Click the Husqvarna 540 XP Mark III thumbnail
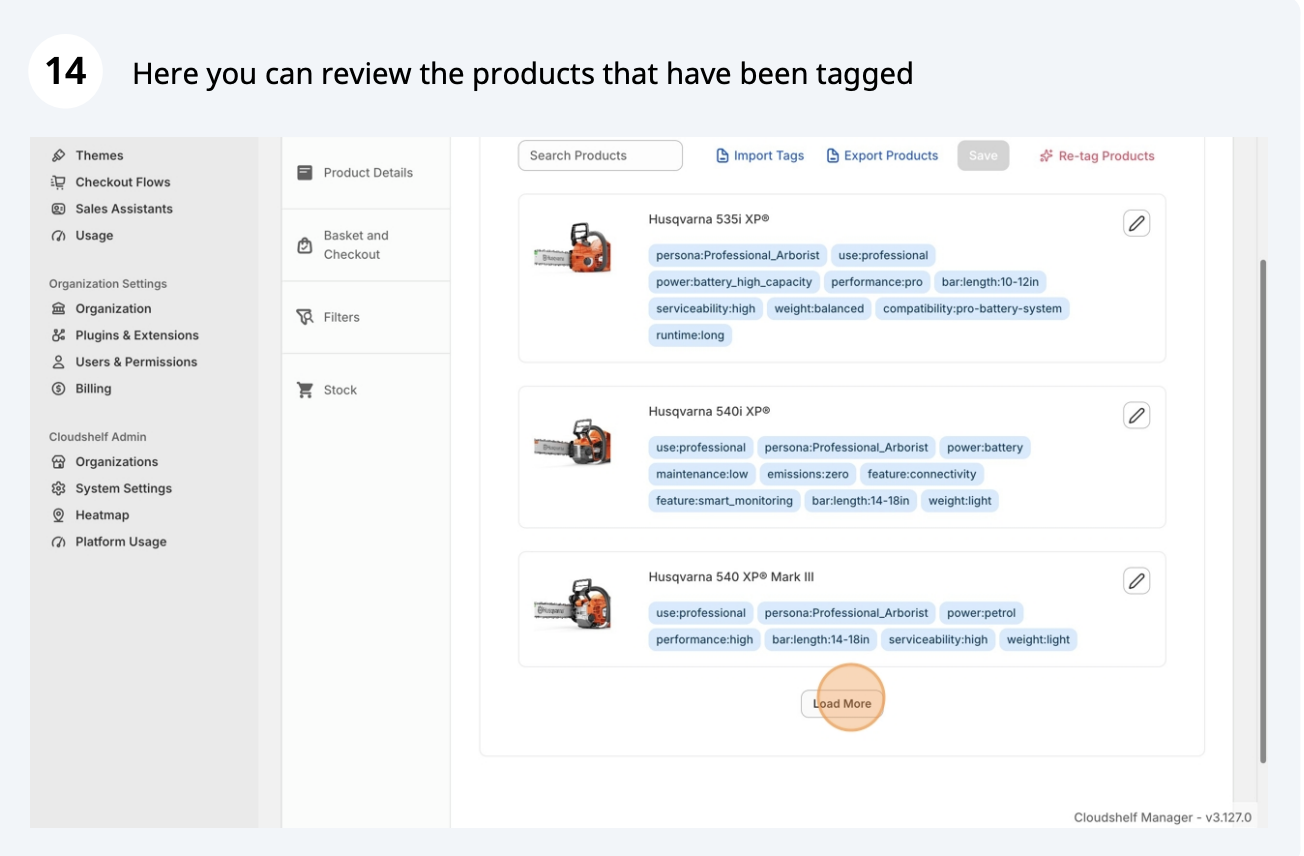This screenshot has width=1304, height=856. click(x=573, y=604)
